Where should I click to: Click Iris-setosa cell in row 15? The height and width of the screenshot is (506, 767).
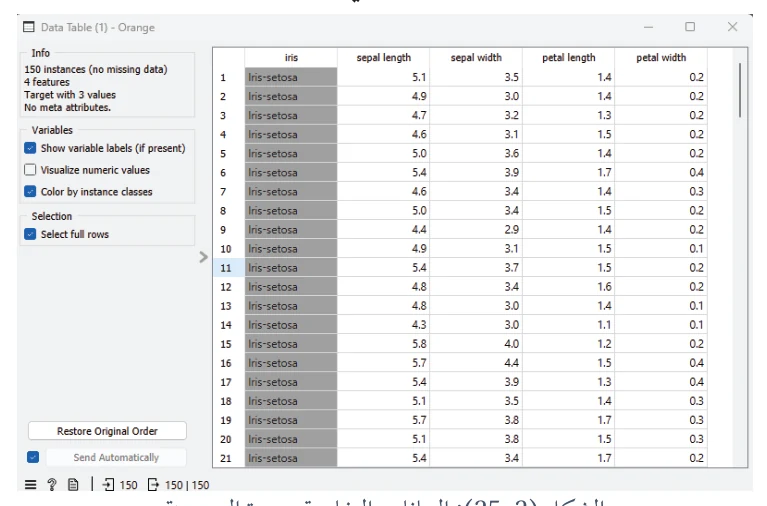[x=291, y=344]
